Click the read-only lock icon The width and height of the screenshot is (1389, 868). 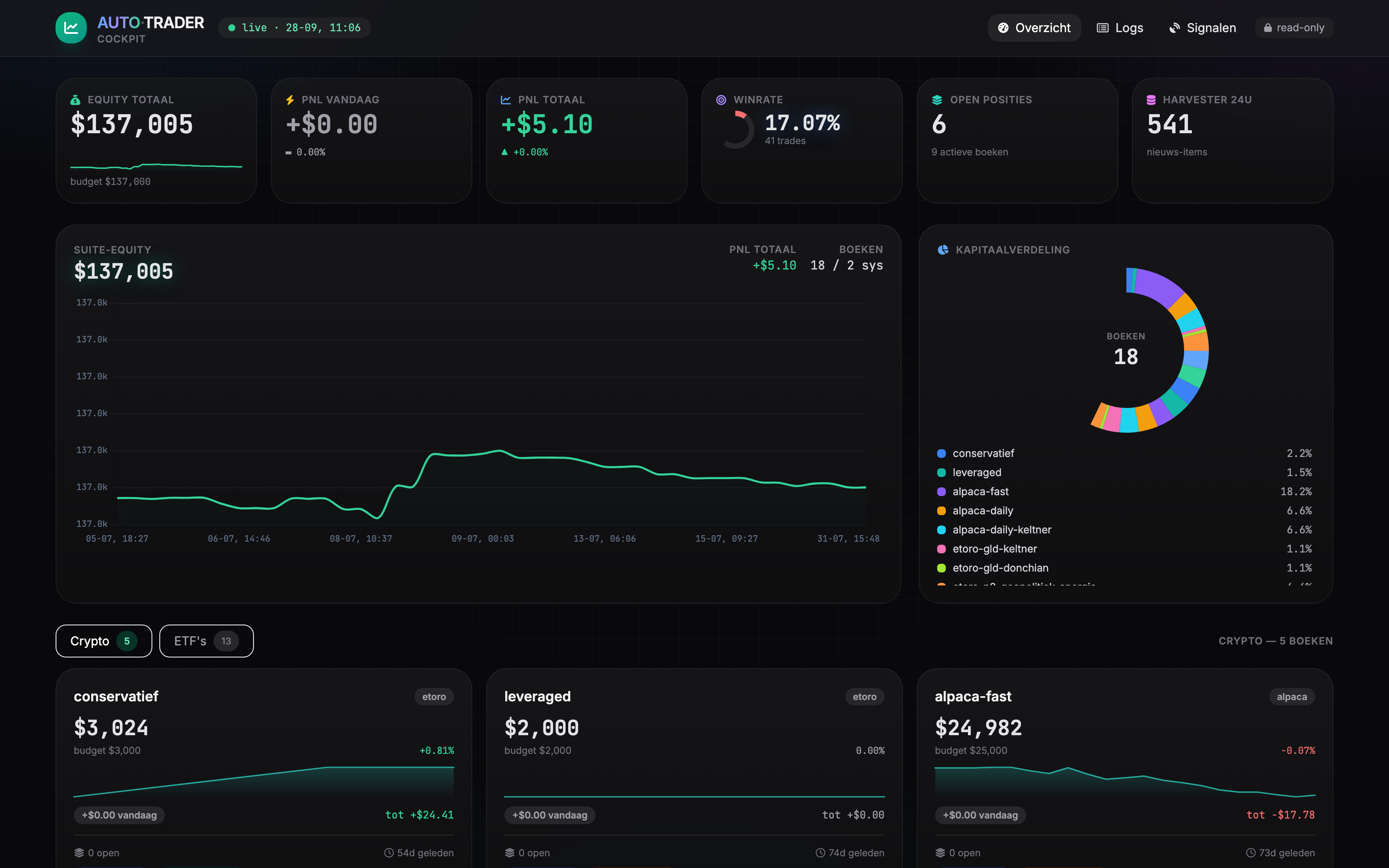point(1267,27)
